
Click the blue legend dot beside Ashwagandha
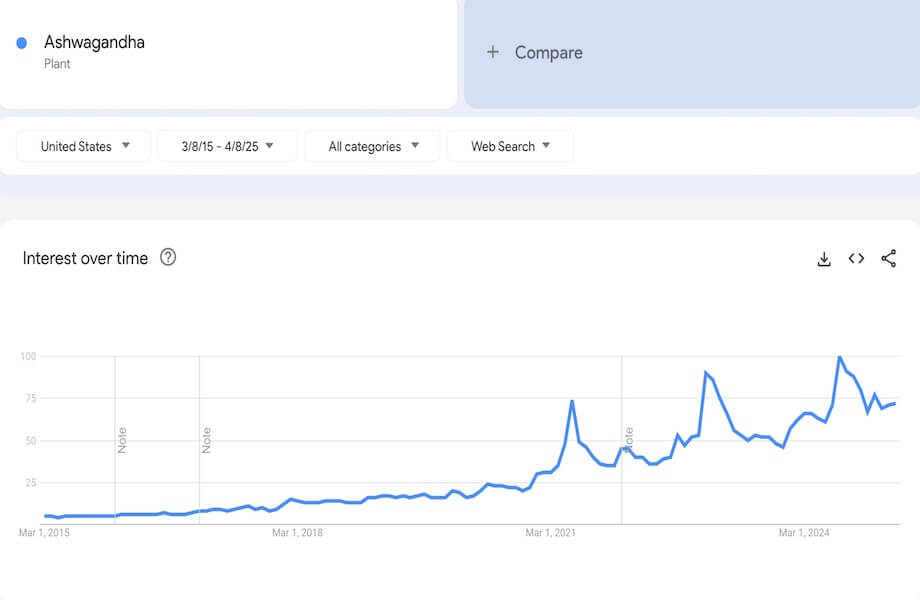pyautogui.click(x=21, y=42)
